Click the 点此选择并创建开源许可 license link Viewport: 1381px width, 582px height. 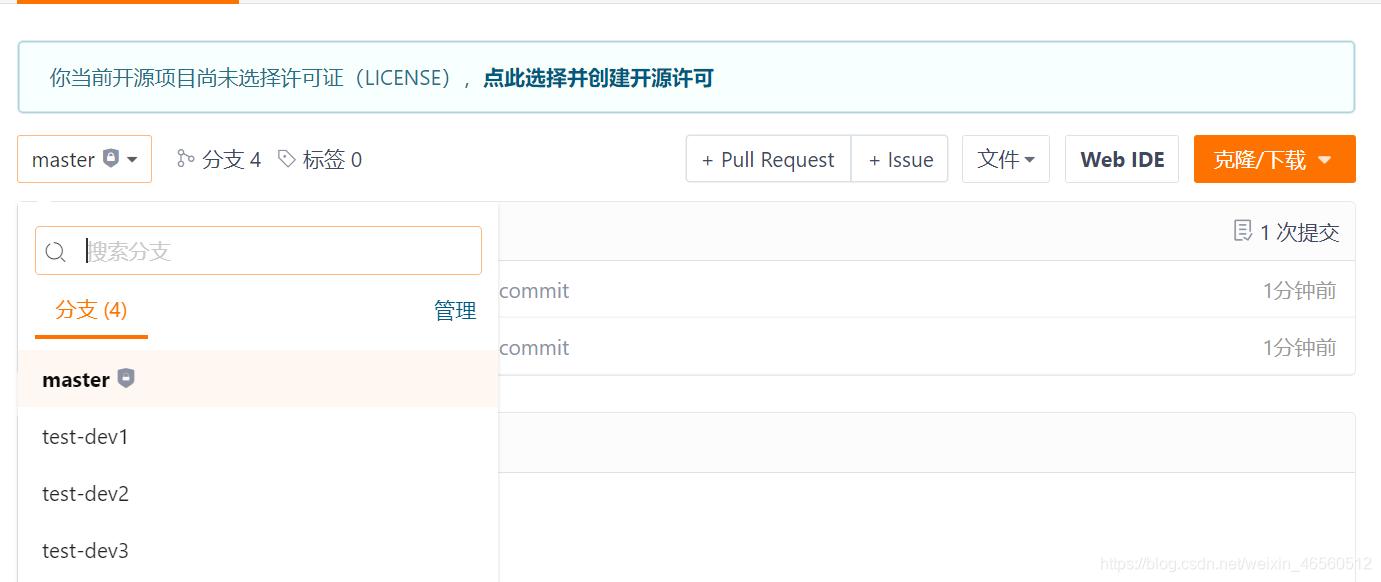click(598, 78)
